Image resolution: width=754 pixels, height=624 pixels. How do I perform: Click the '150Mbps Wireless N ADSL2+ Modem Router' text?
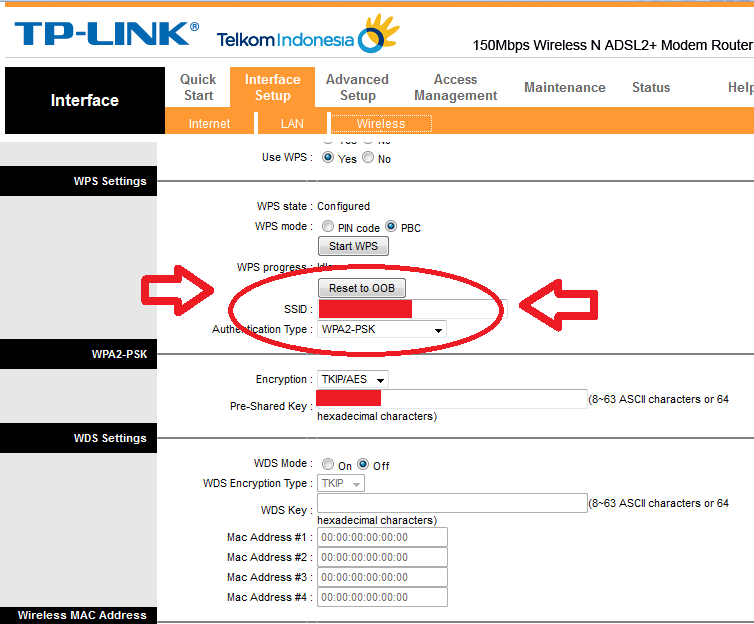point(613,45)
